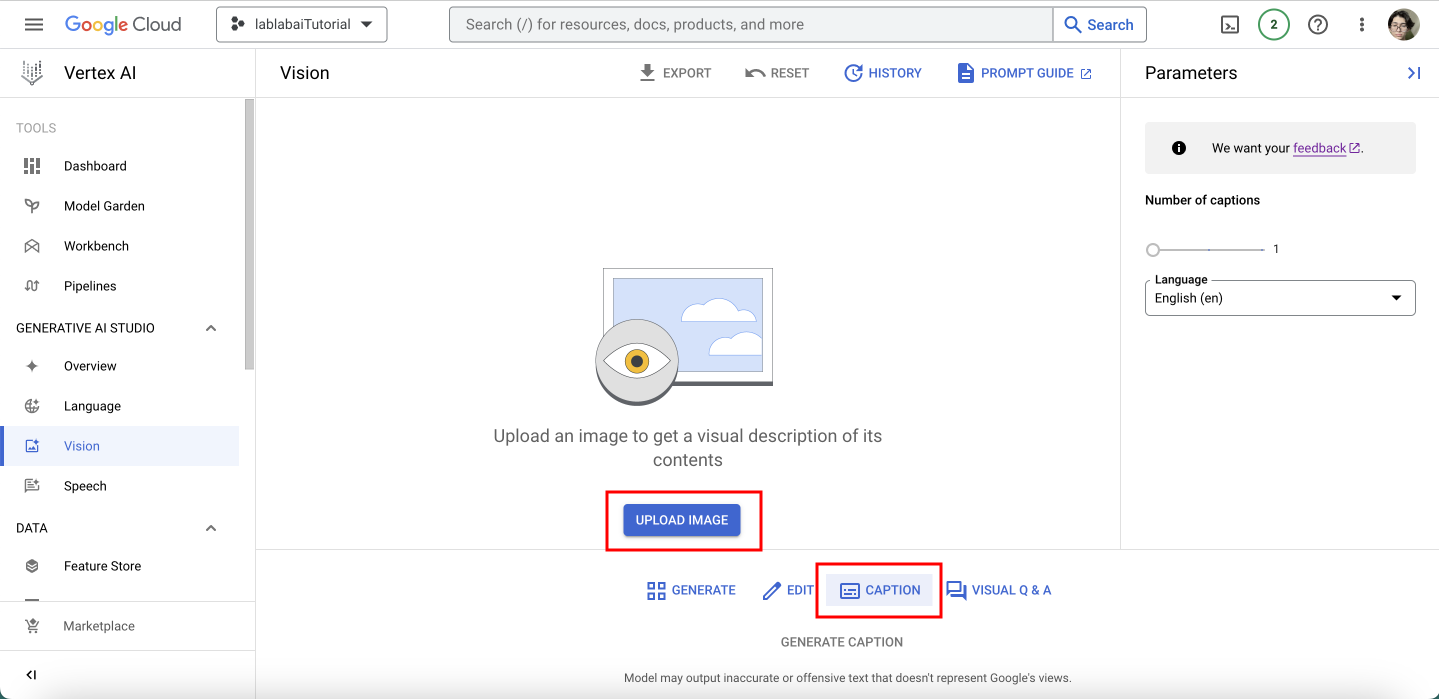Viewport: 1439px width, 699px height.
Task: Click the model disclaimer text
Action: (848, 678)
